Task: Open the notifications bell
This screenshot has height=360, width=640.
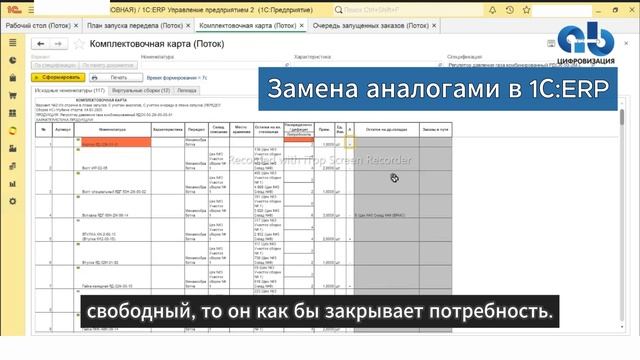Action: 492,10
